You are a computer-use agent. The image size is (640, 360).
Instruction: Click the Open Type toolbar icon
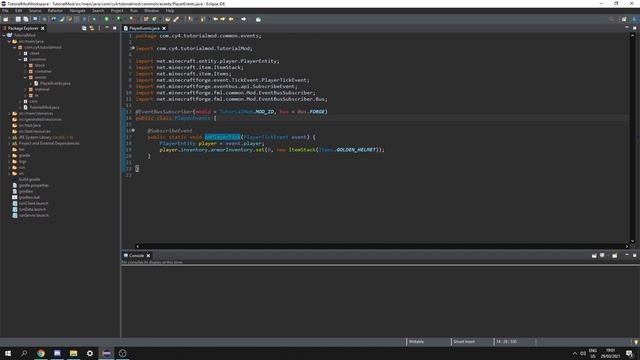coord(168,19)
